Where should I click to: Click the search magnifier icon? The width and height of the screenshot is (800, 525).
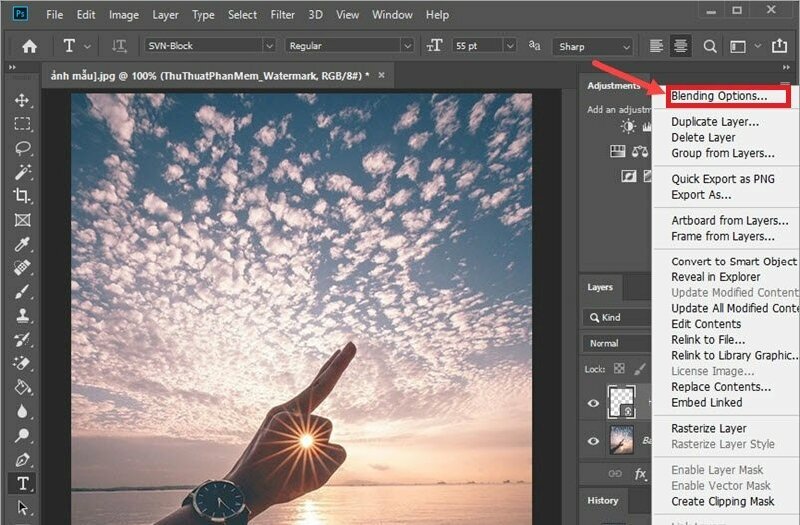[710, 46]
